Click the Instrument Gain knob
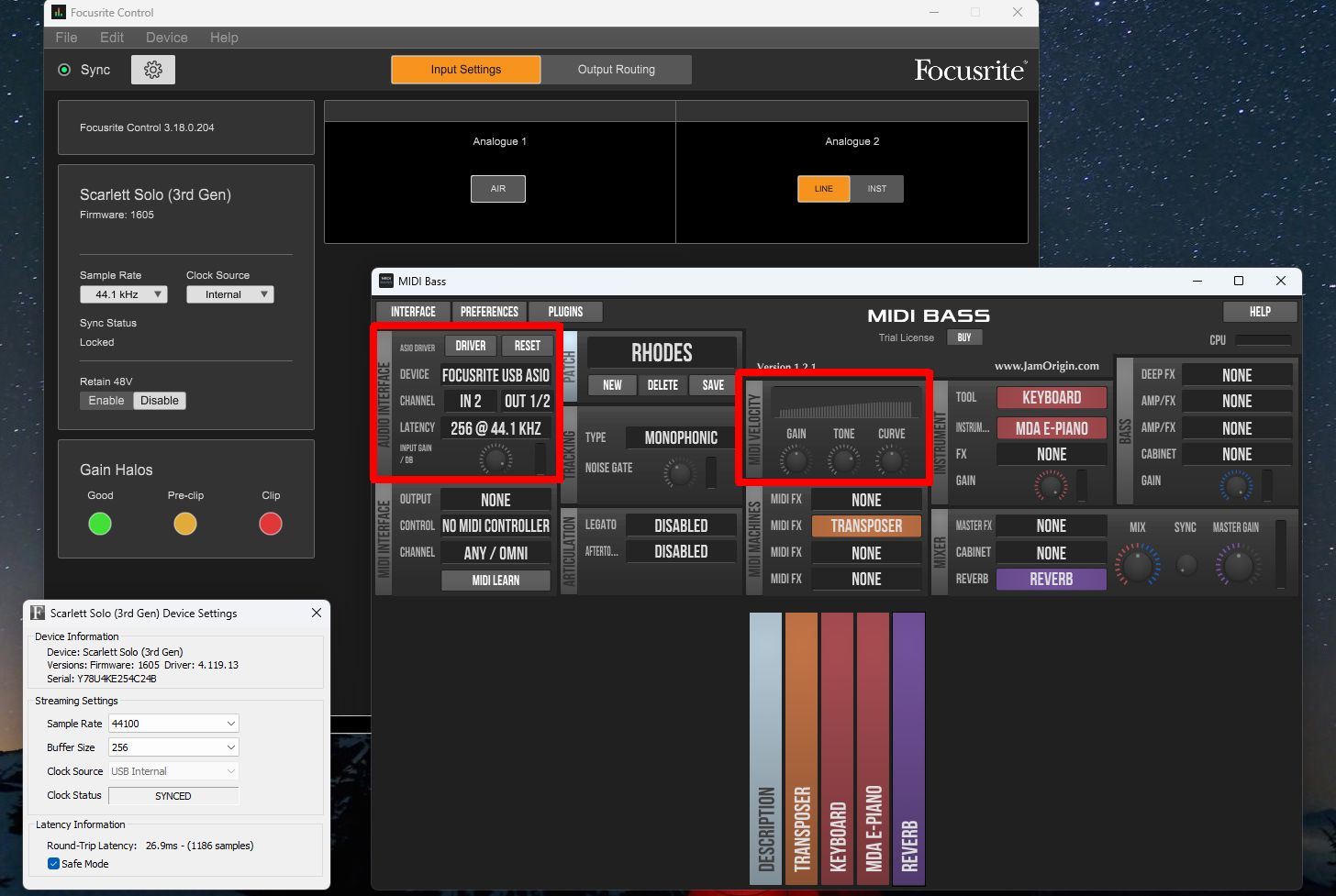 [1052, 485]
